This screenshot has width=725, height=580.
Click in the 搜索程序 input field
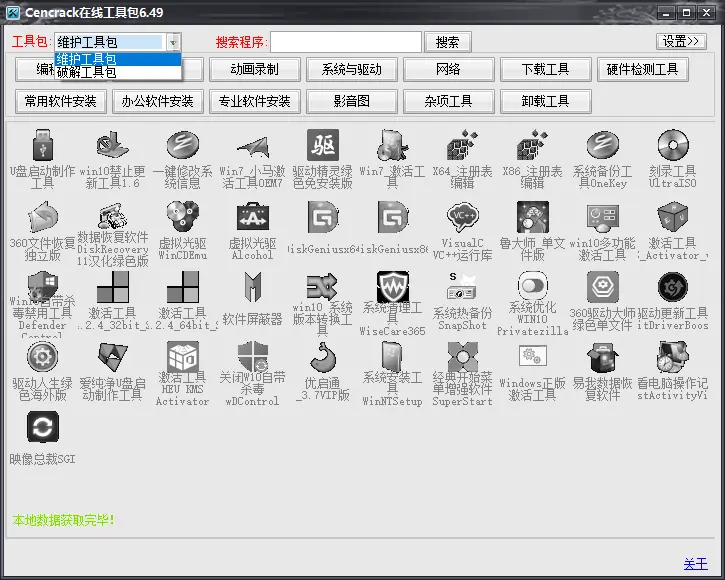coord(346,42)
